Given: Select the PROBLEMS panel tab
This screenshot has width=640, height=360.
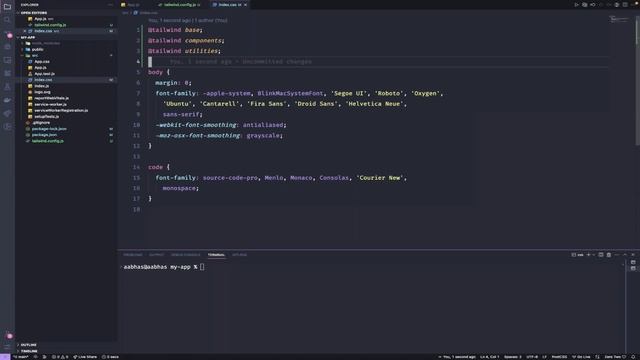Looking at the screenshot, I should [133, 255].
